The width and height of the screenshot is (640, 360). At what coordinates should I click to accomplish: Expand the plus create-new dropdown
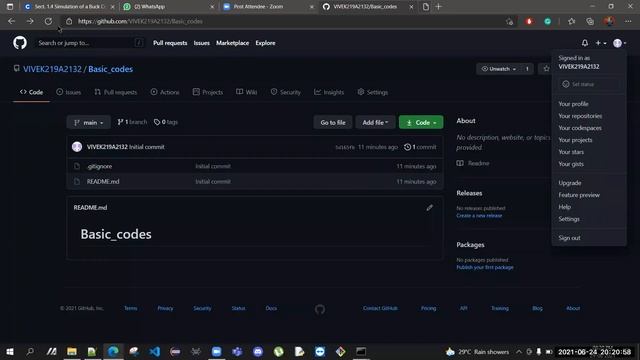600,43
